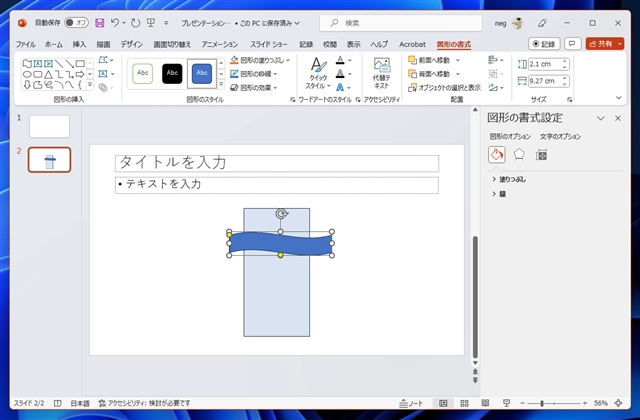Image resolution: width=640 pixels, height=420 pixels.
Task: Open text outline A dropdown
Action: pos(343,74)
